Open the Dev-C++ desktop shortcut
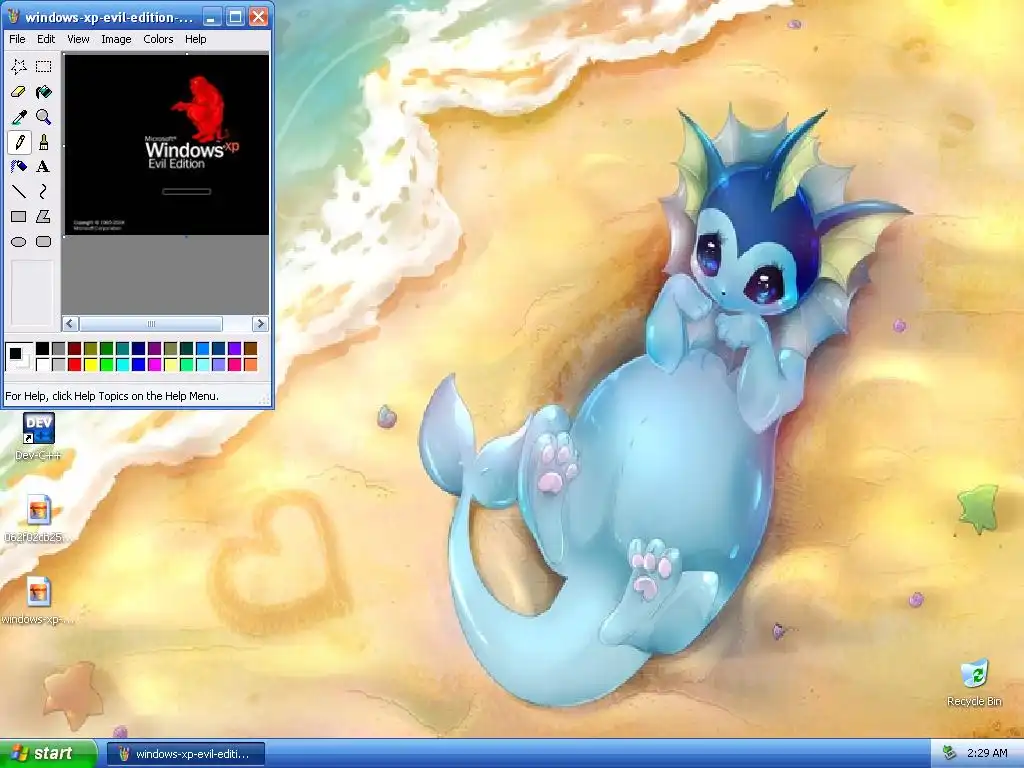1024x768 pixels. pyautogui.click(x=38, y=436)
